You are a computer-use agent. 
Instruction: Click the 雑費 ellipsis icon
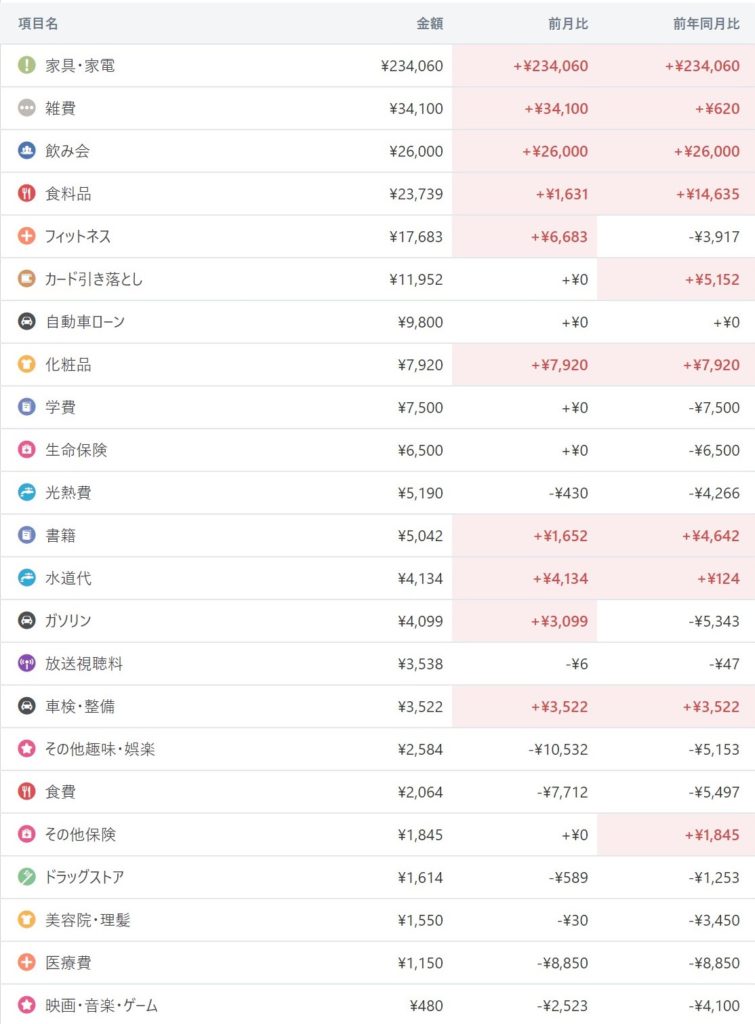pyautogui.click(x=27, y=109)
